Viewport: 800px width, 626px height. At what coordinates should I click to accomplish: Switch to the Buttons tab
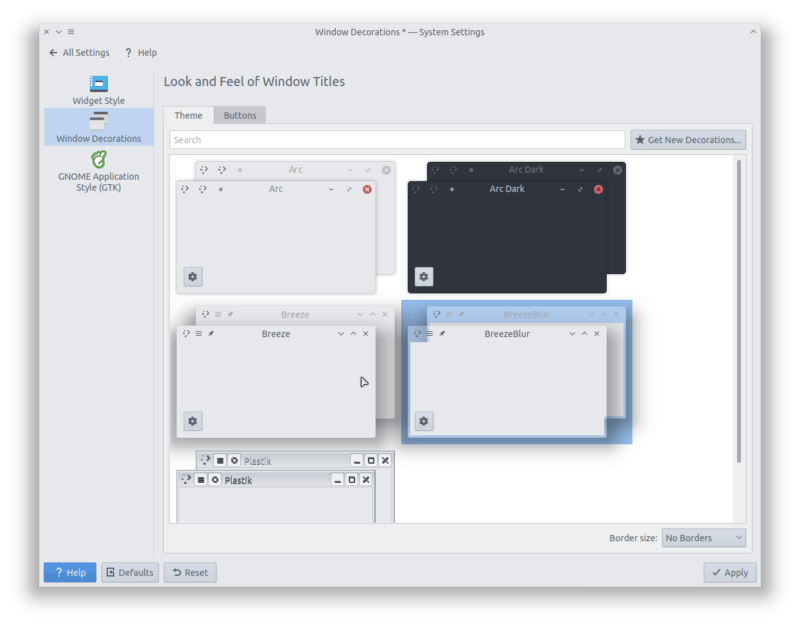click(240, 115)
